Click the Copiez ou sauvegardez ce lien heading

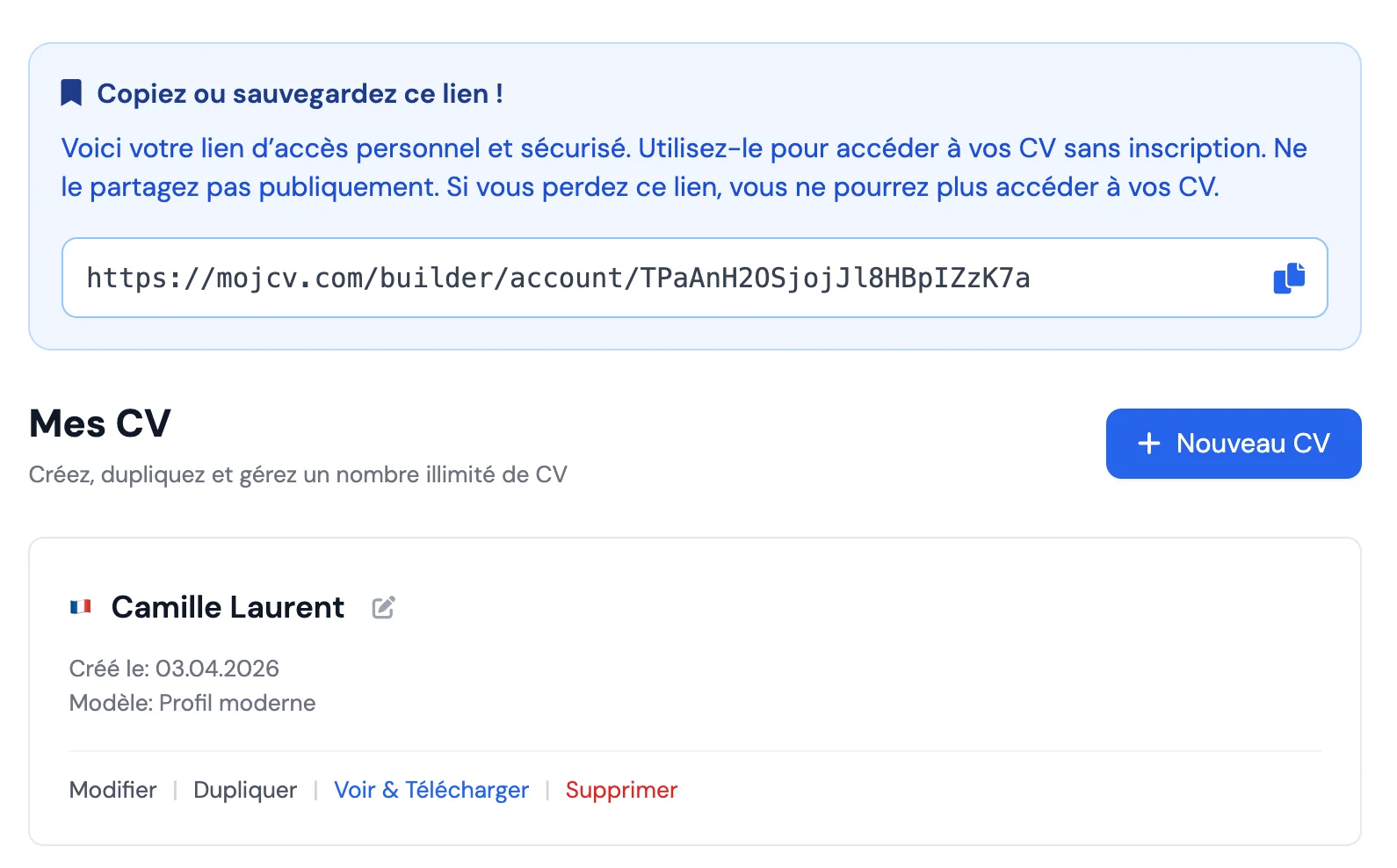(300, 93)
